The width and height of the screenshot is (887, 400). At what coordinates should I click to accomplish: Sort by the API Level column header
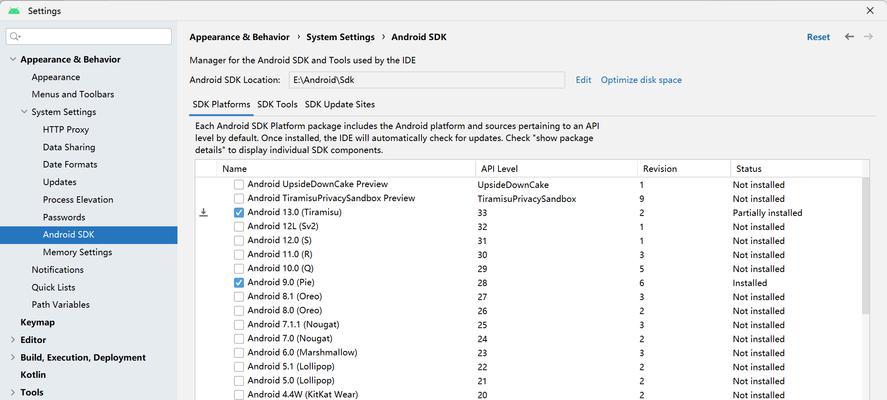[557, 169]
